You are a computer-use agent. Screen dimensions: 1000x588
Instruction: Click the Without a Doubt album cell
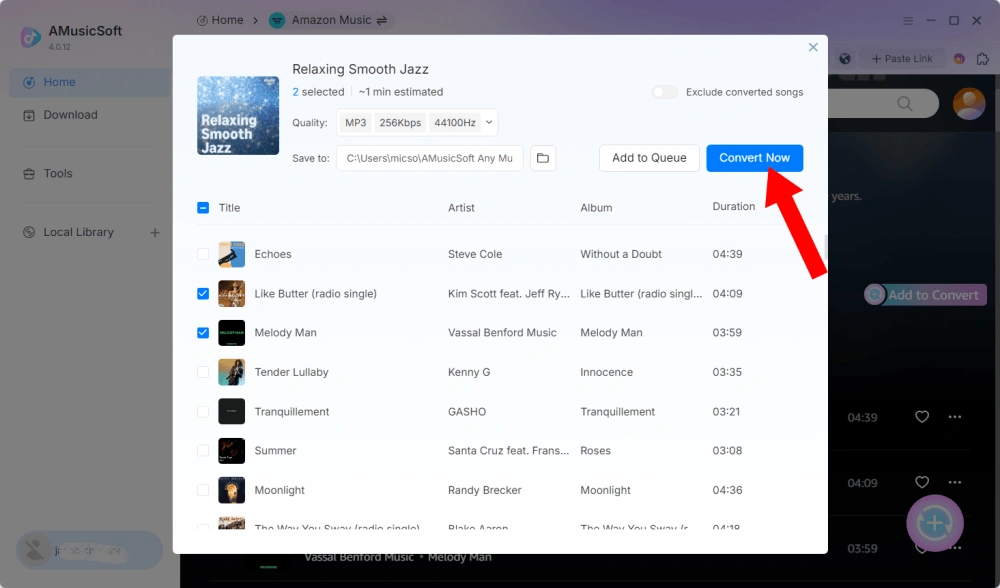(x=621, y=254)
